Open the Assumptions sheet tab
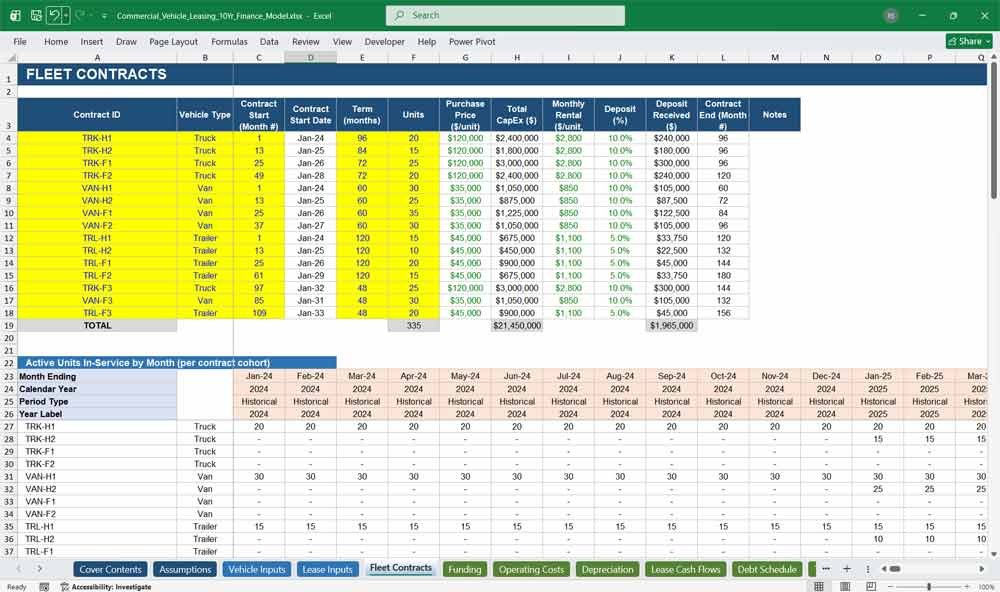 click(x=185, y=569)
